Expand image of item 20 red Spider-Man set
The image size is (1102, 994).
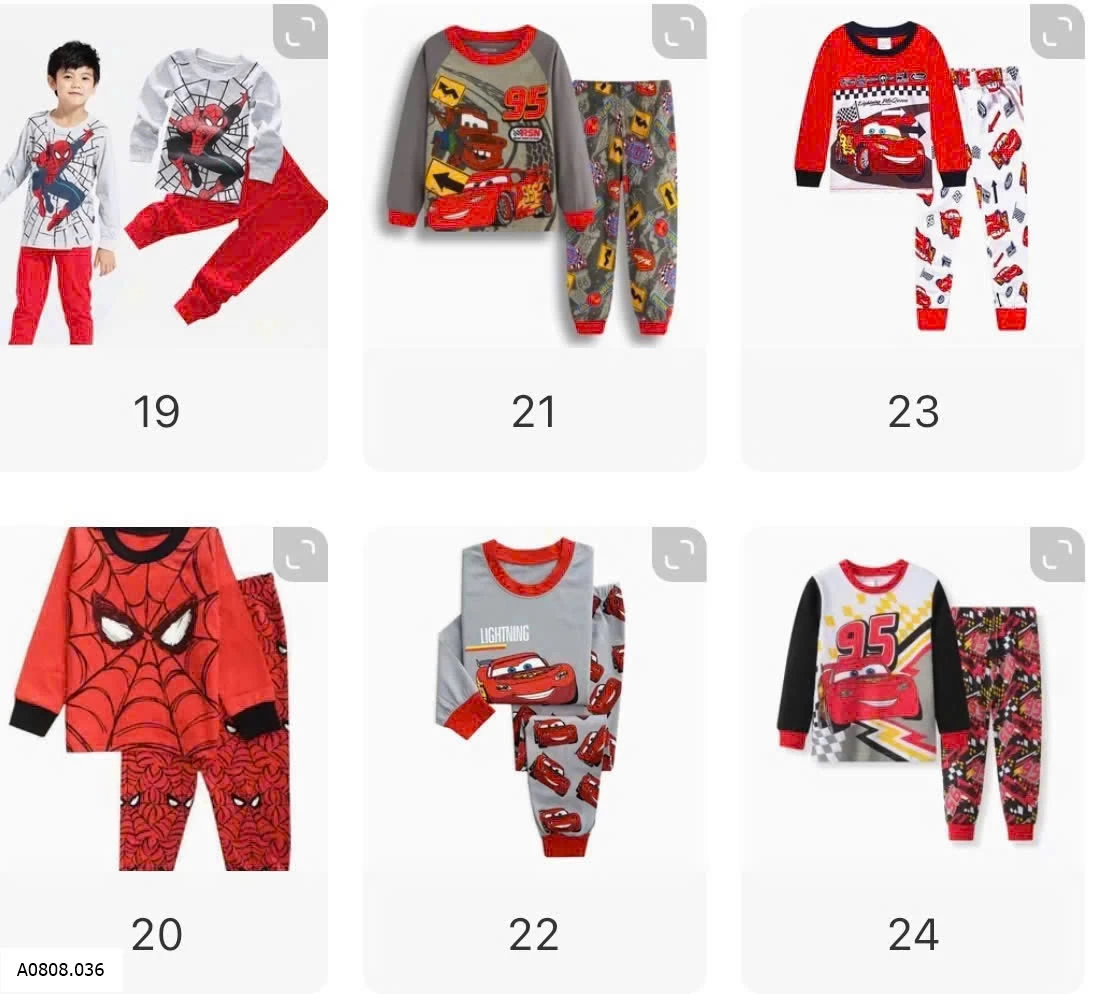pos(300,555)
